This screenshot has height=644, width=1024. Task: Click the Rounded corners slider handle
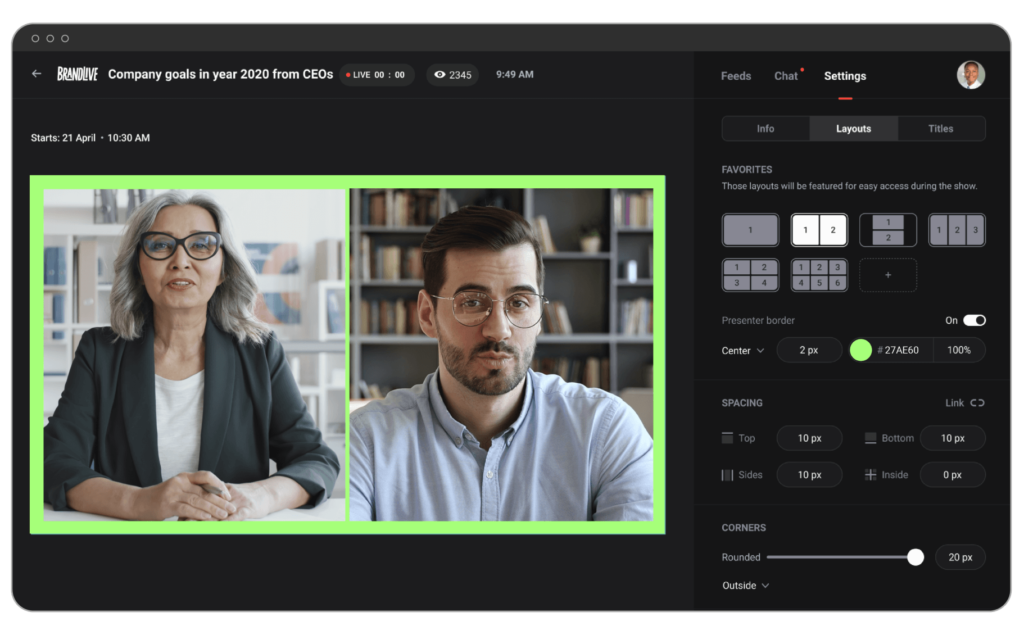click(916, 557)
